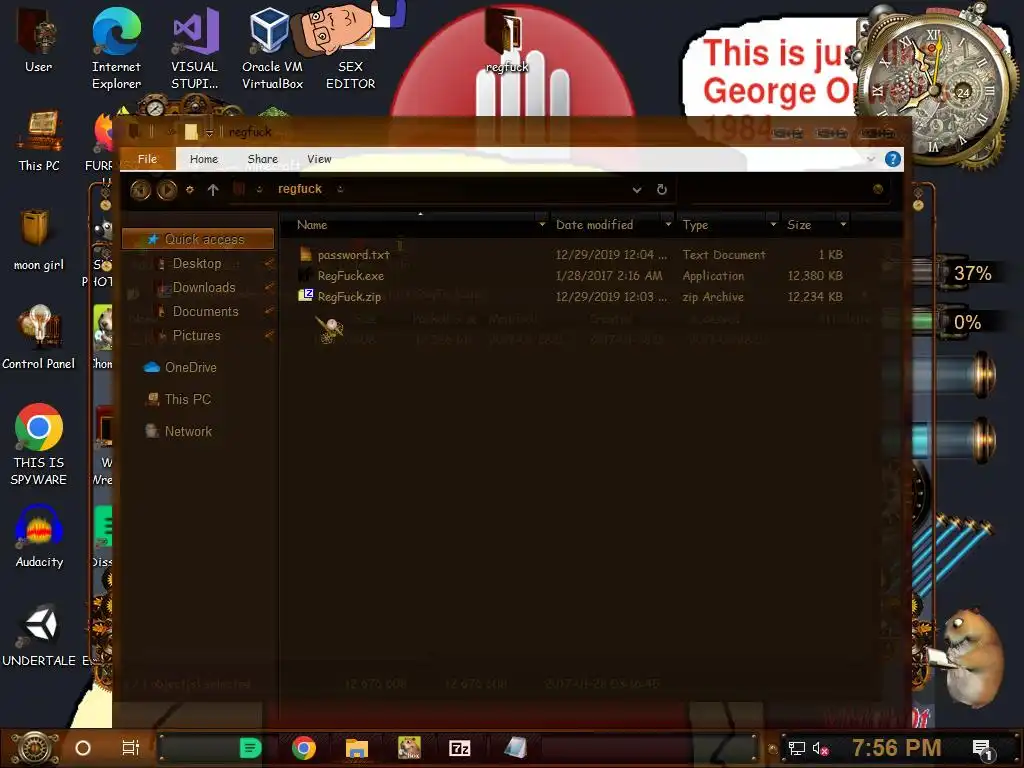Open File Explorer from the taskbar

357,748
